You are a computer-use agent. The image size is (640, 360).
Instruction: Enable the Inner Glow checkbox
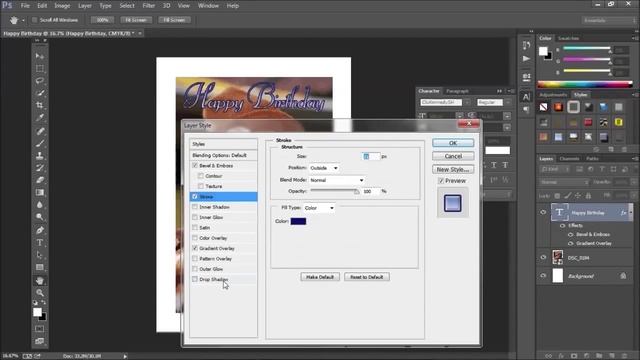[x=195, y=217]
